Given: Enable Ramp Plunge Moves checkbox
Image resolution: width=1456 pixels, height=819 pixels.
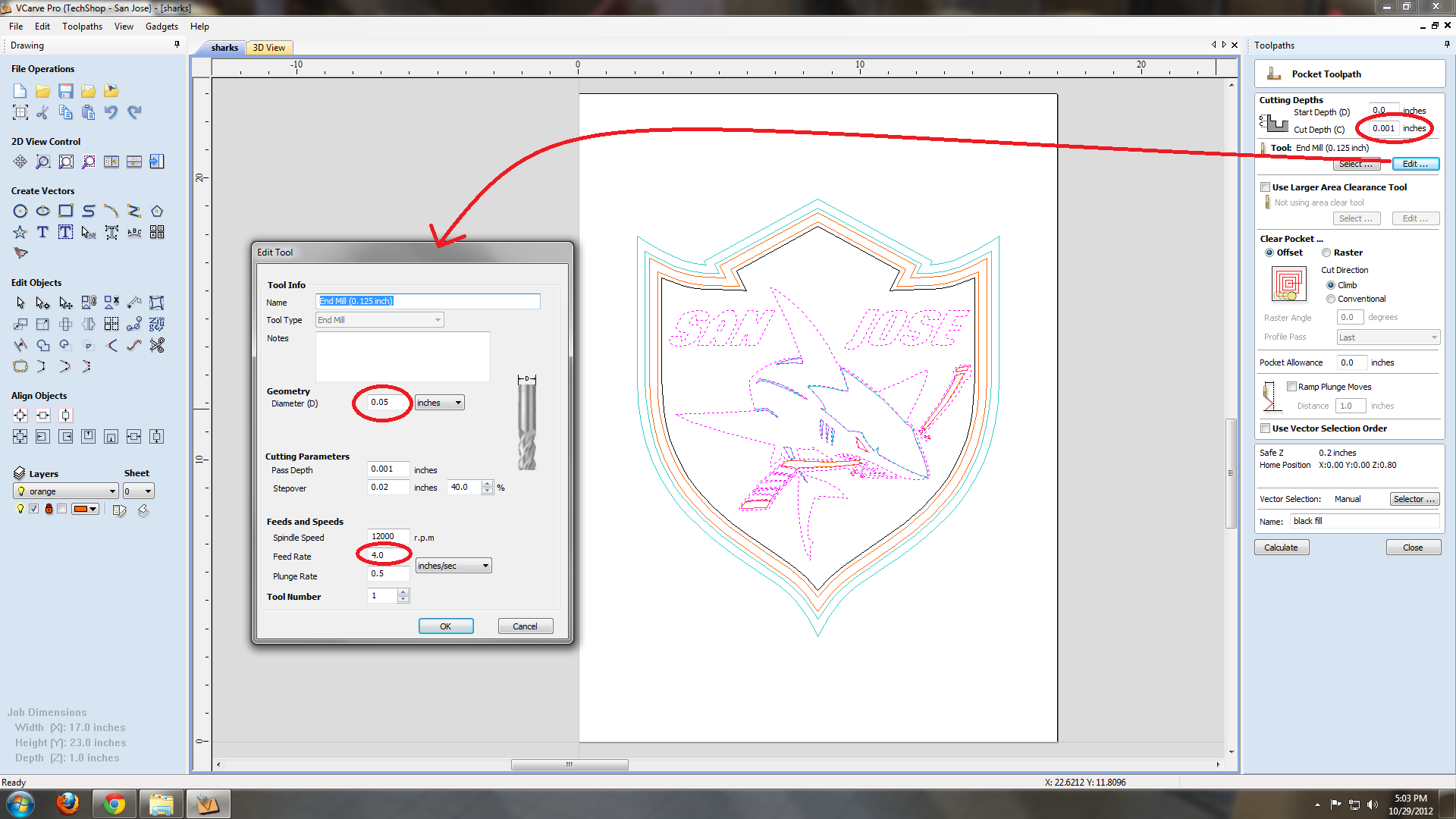Looking at the screenshot, I should point(1291,387).
